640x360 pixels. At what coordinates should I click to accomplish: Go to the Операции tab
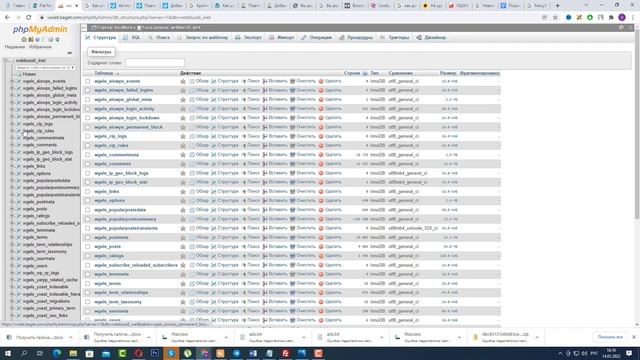coord(317,38)
